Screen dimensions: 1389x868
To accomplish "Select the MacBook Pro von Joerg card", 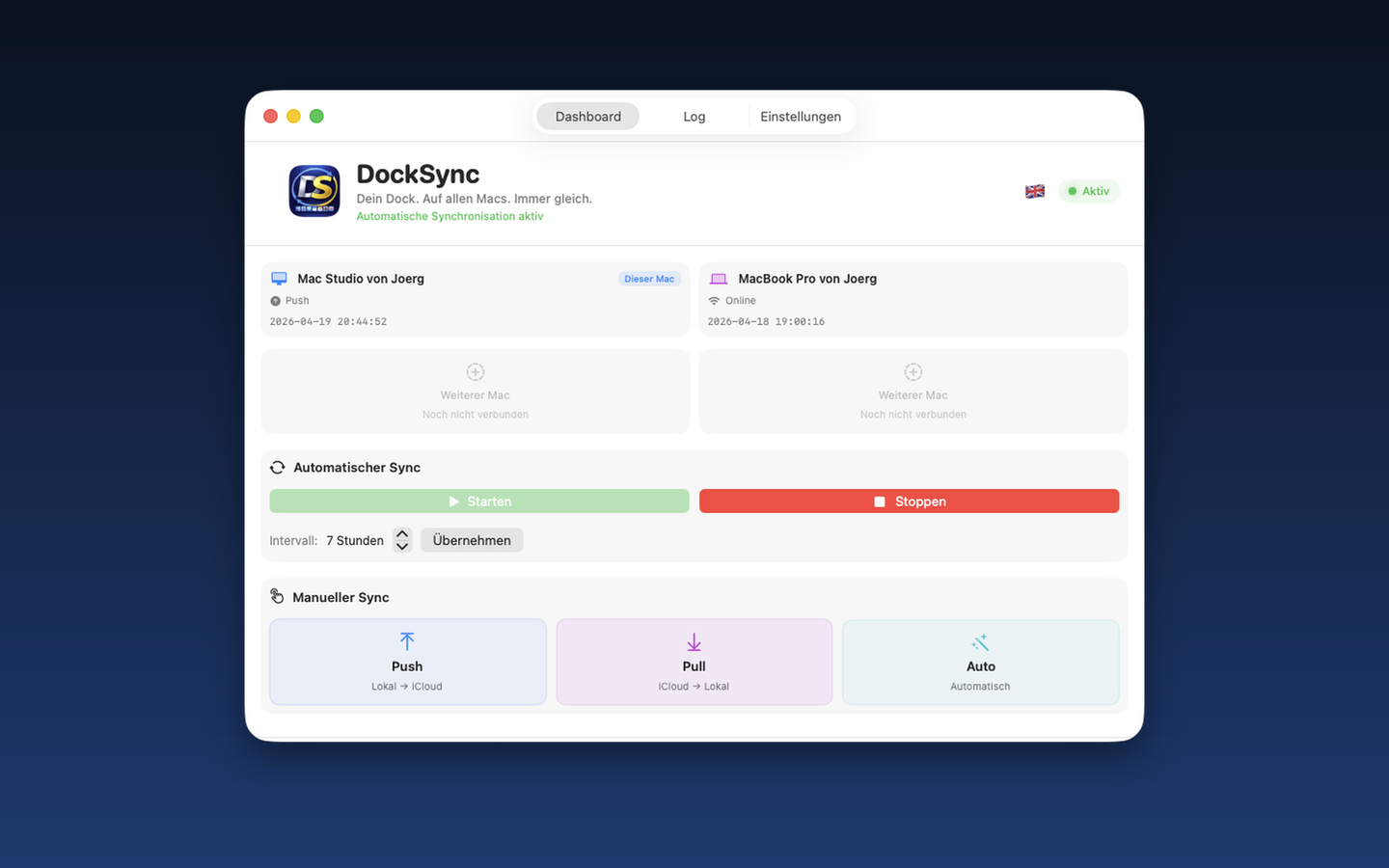I will [x=913, y=300].
